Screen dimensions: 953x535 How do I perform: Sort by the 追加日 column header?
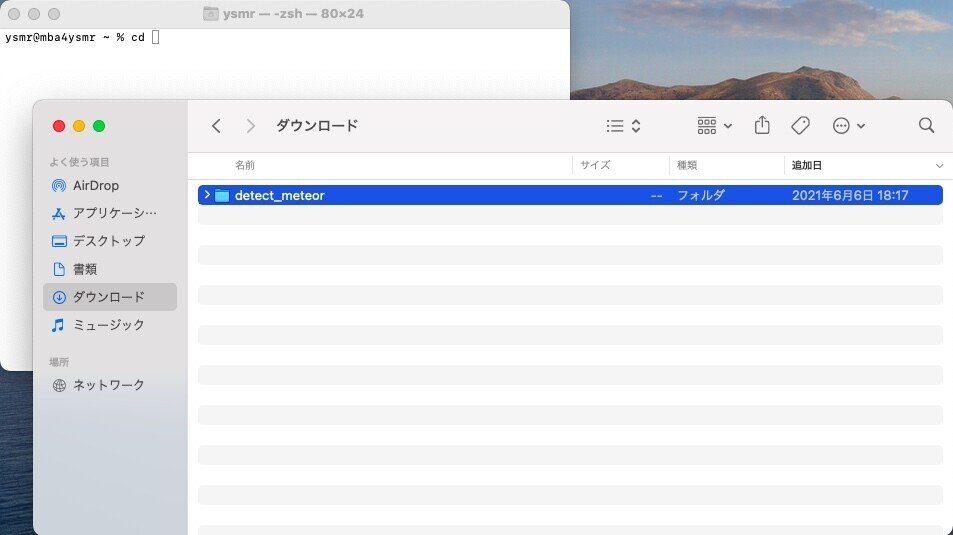point(807,165)
